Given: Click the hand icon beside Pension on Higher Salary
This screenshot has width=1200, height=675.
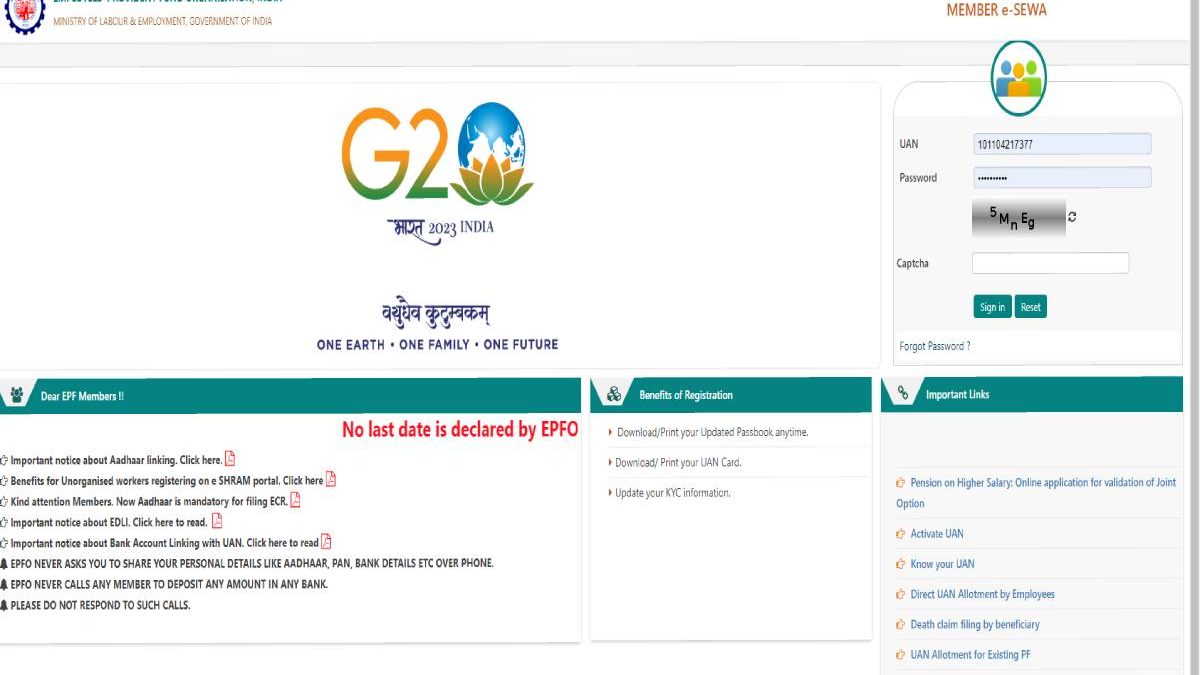Looking at the screenshot, I should click(901, 483).
